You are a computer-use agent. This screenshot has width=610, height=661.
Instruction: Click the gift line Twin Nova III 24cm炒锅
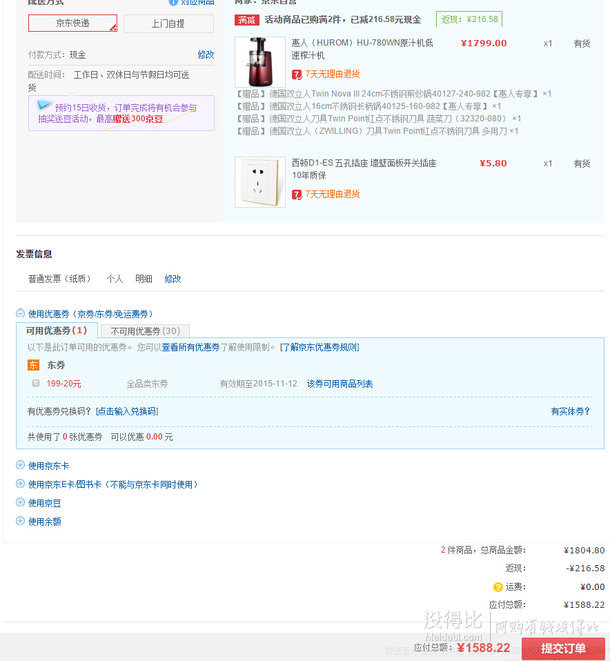click(393, 94)
